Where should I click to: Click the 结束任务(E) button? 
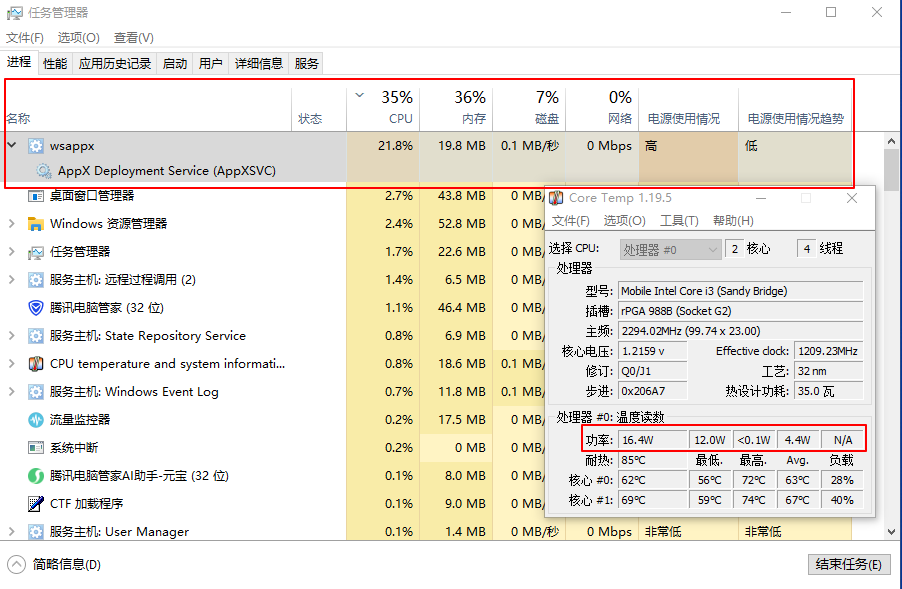(x=849, y=565)
